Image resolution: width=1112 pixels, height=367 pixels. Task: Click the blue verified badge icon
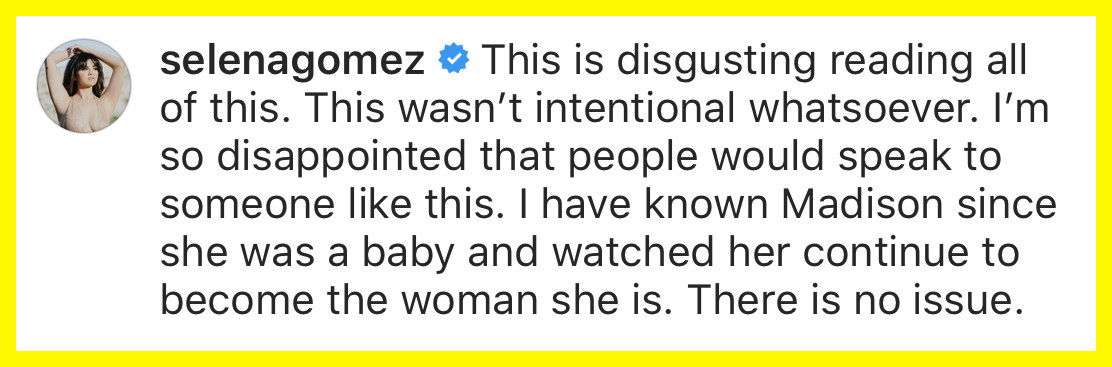(x=453, y=60)
